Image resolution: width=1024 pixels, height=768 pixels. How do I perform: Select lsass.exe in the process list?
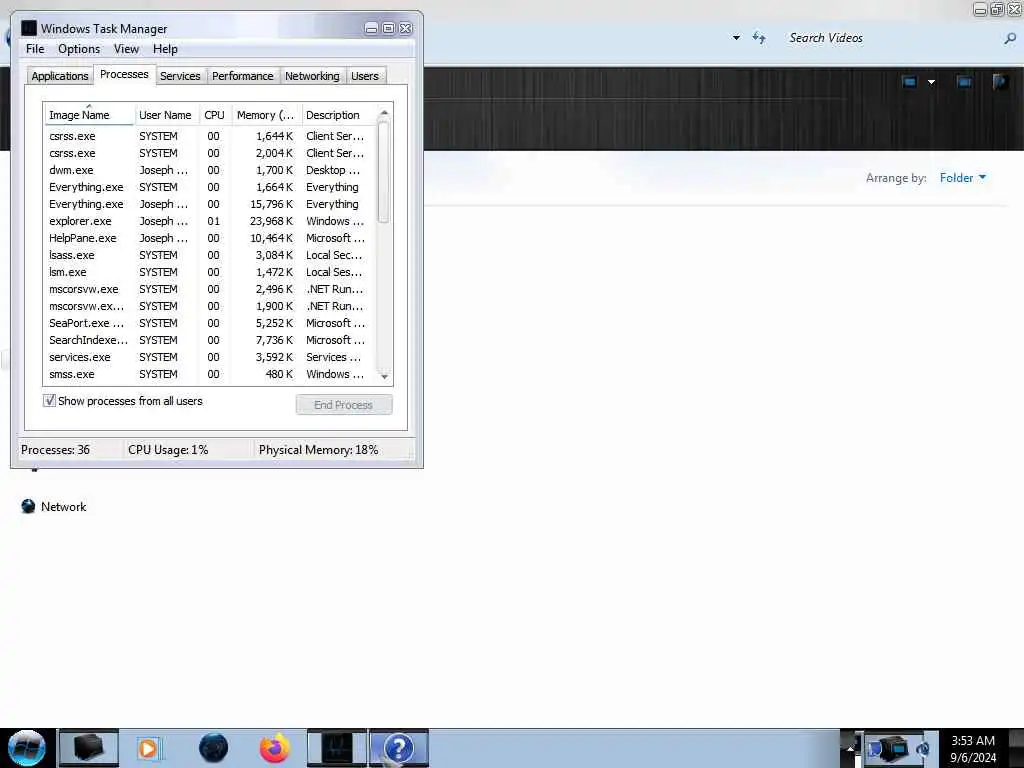coord(209,255)
